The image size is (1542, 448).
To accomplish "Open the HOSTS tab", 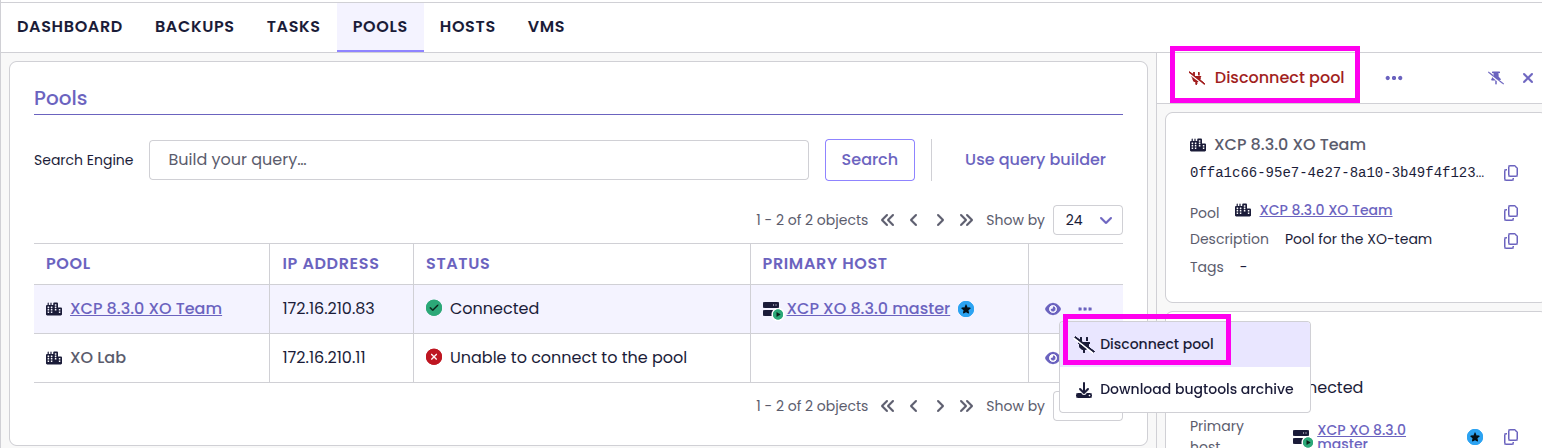I will (467, 27).
